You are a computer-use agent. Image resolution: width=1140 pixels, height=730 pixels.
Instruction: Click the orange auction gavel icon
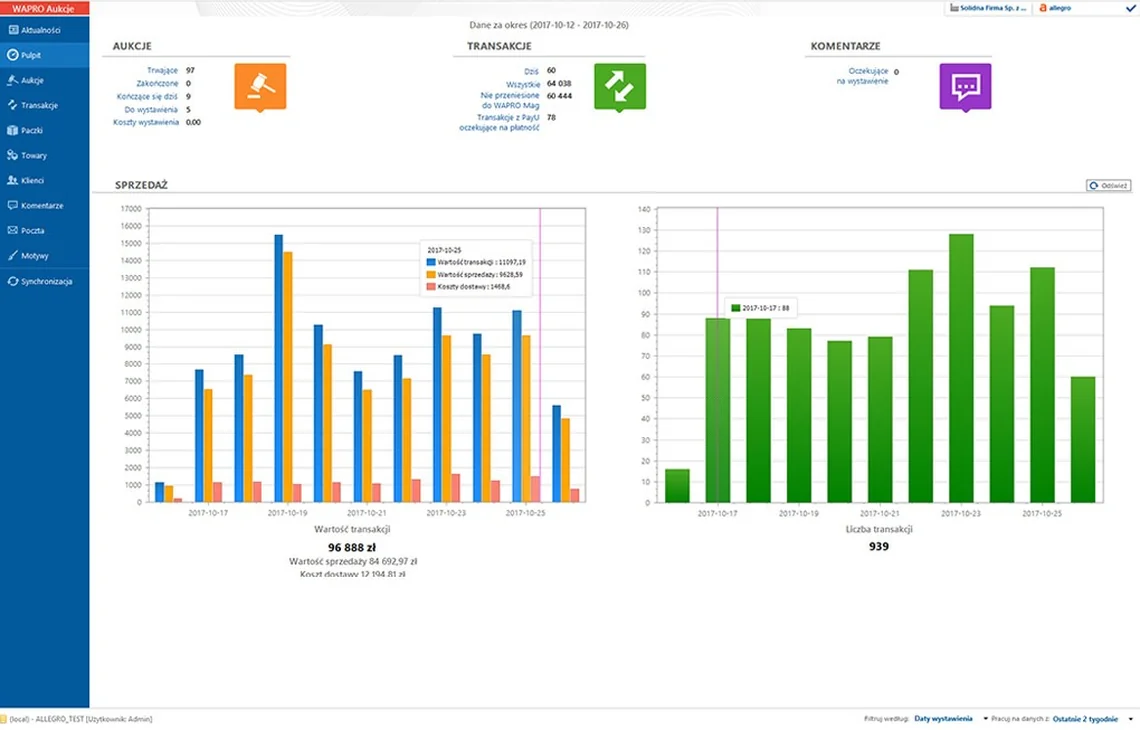pyautogui.click(x=260, y=87)
